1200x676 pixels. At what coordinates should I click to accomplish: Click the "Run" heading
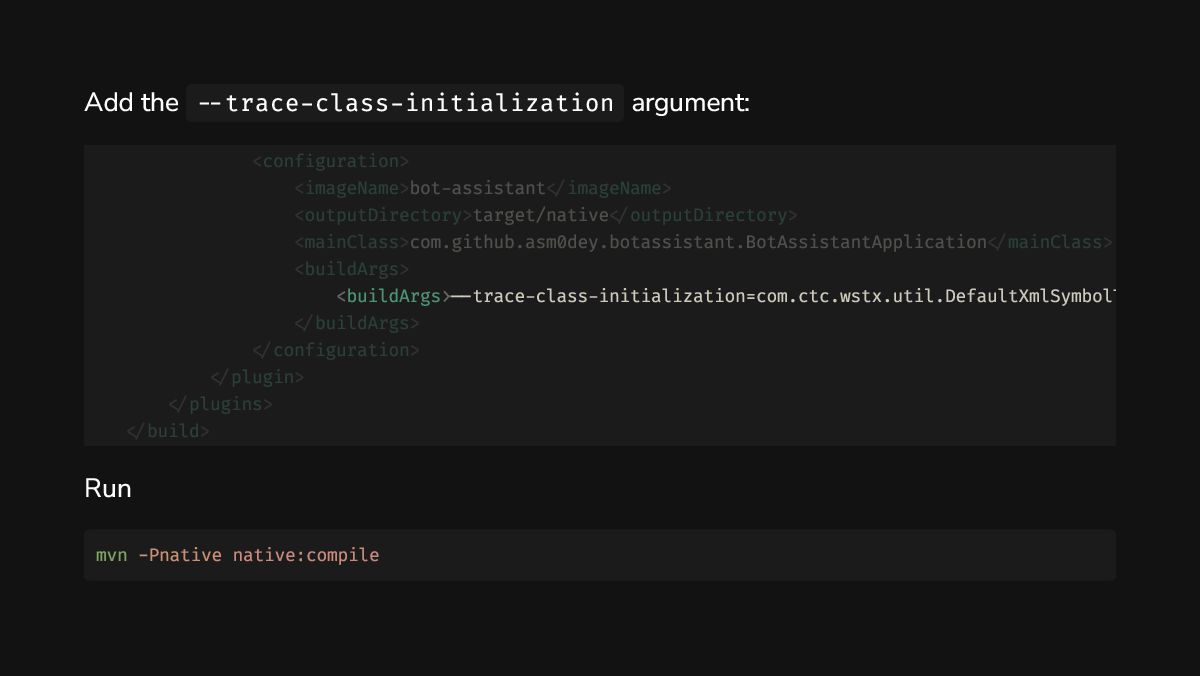108,488
